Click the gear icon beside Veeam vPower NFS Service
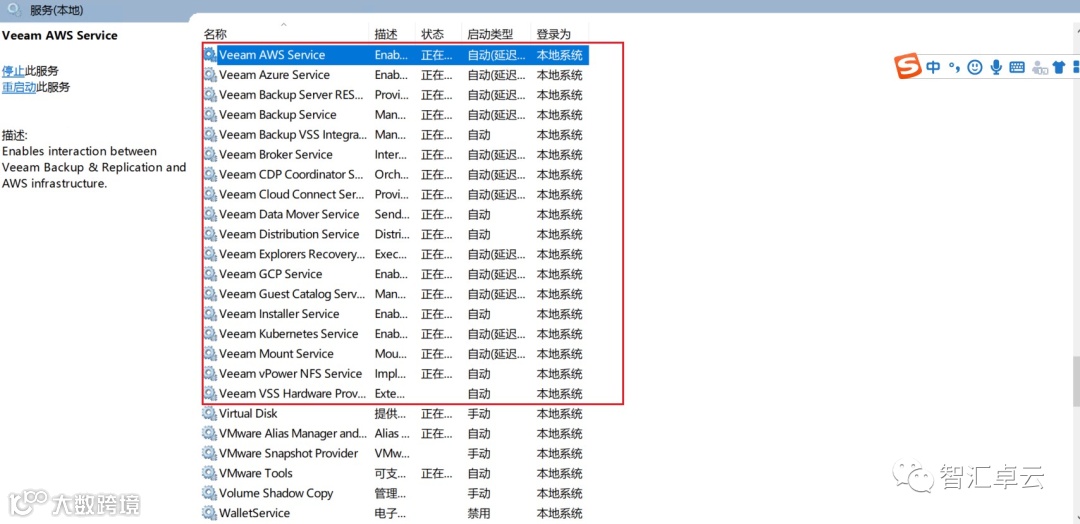 pyautogui.click(x=209, y=374)
